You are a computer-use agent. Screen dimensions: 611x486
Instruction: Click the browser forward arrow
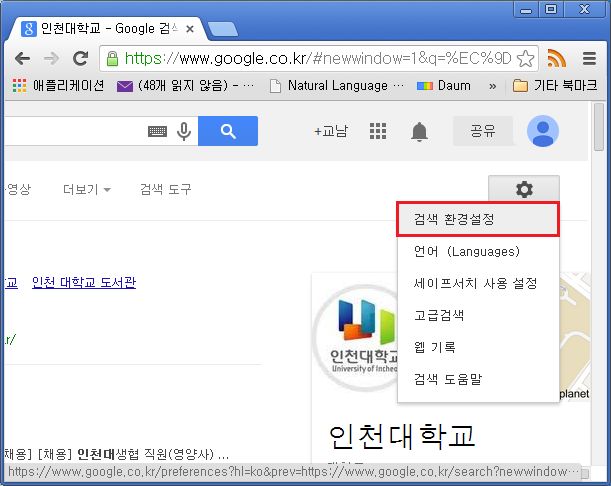pyautogui.click(x=51, y=59)
